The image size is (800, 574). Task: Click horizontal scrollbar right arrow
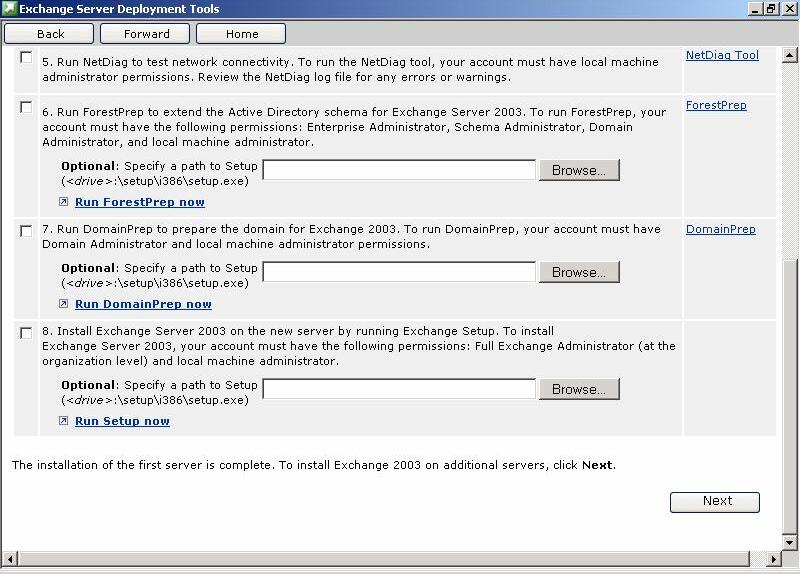coord(774,559)
